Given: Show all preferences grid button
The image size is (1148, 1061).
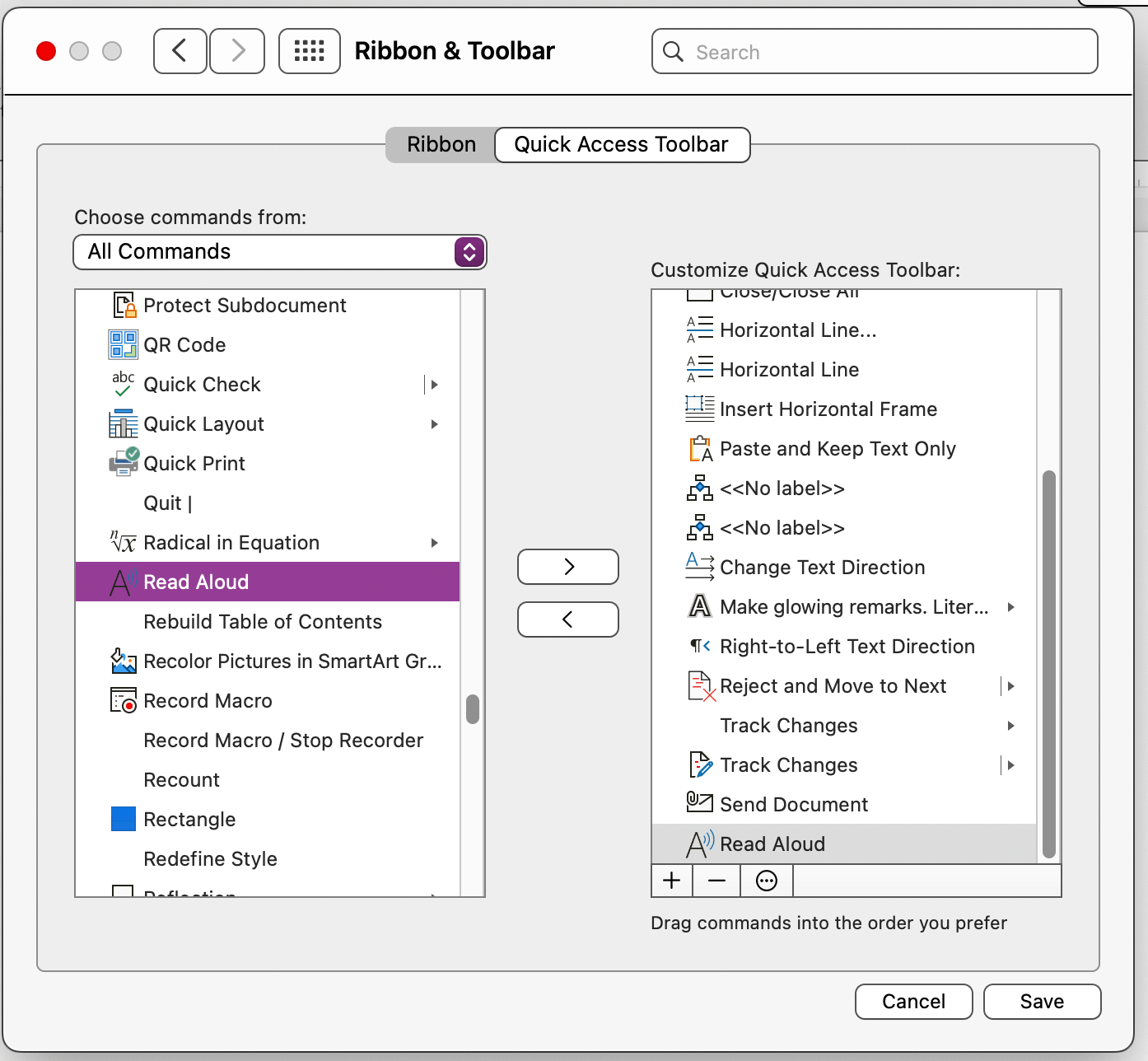Looking at the screenshot, I should pyautogui.click(x=310, y=51).
